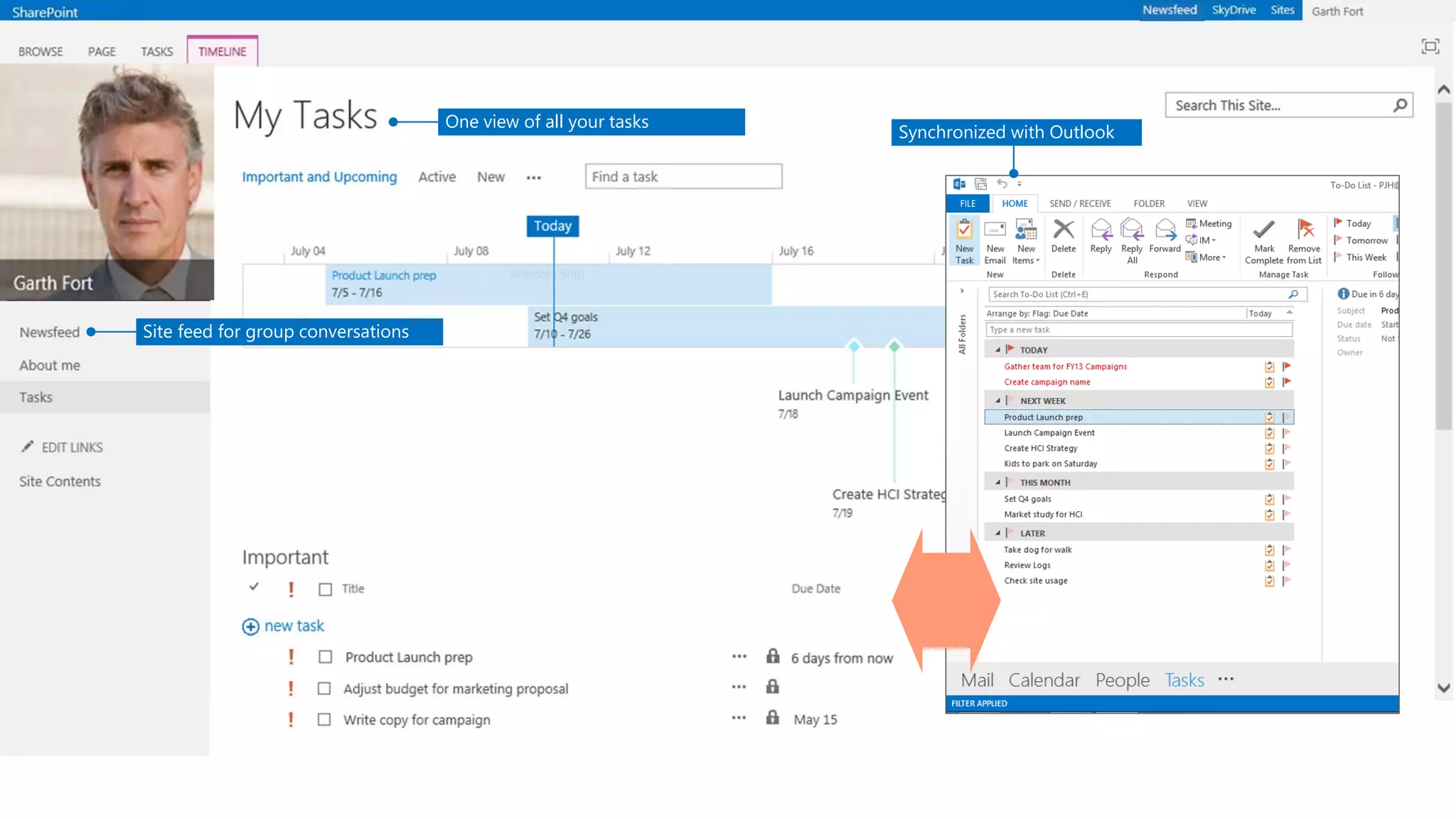The width and height of the screenshot is (1456, 819).
Task: Click the Undo arrow in Outlook title bar
Action: pyautogui.click(x=1002, y=183)
